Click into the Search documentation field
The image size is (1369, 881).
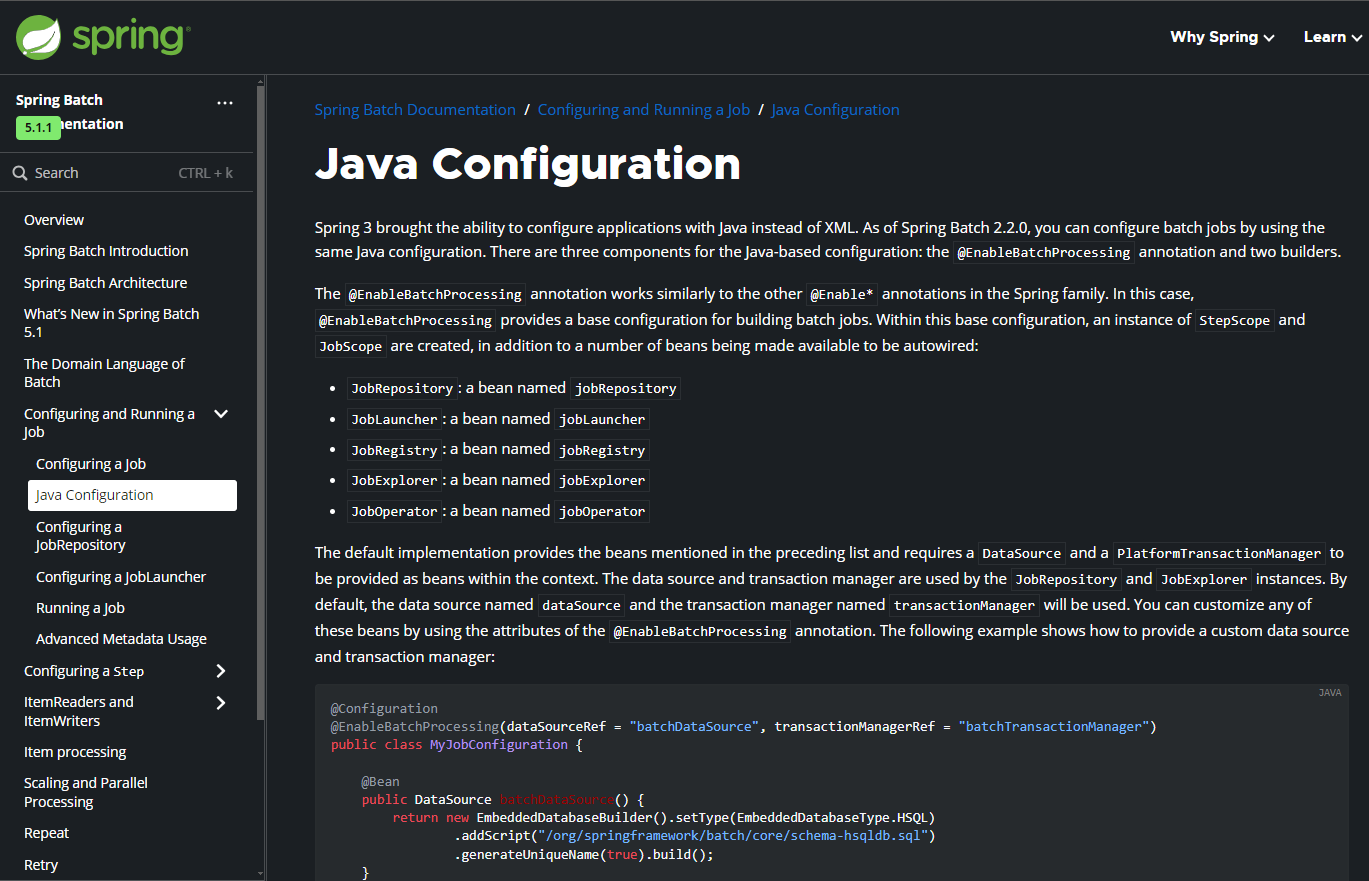click(x=125, y=173)
